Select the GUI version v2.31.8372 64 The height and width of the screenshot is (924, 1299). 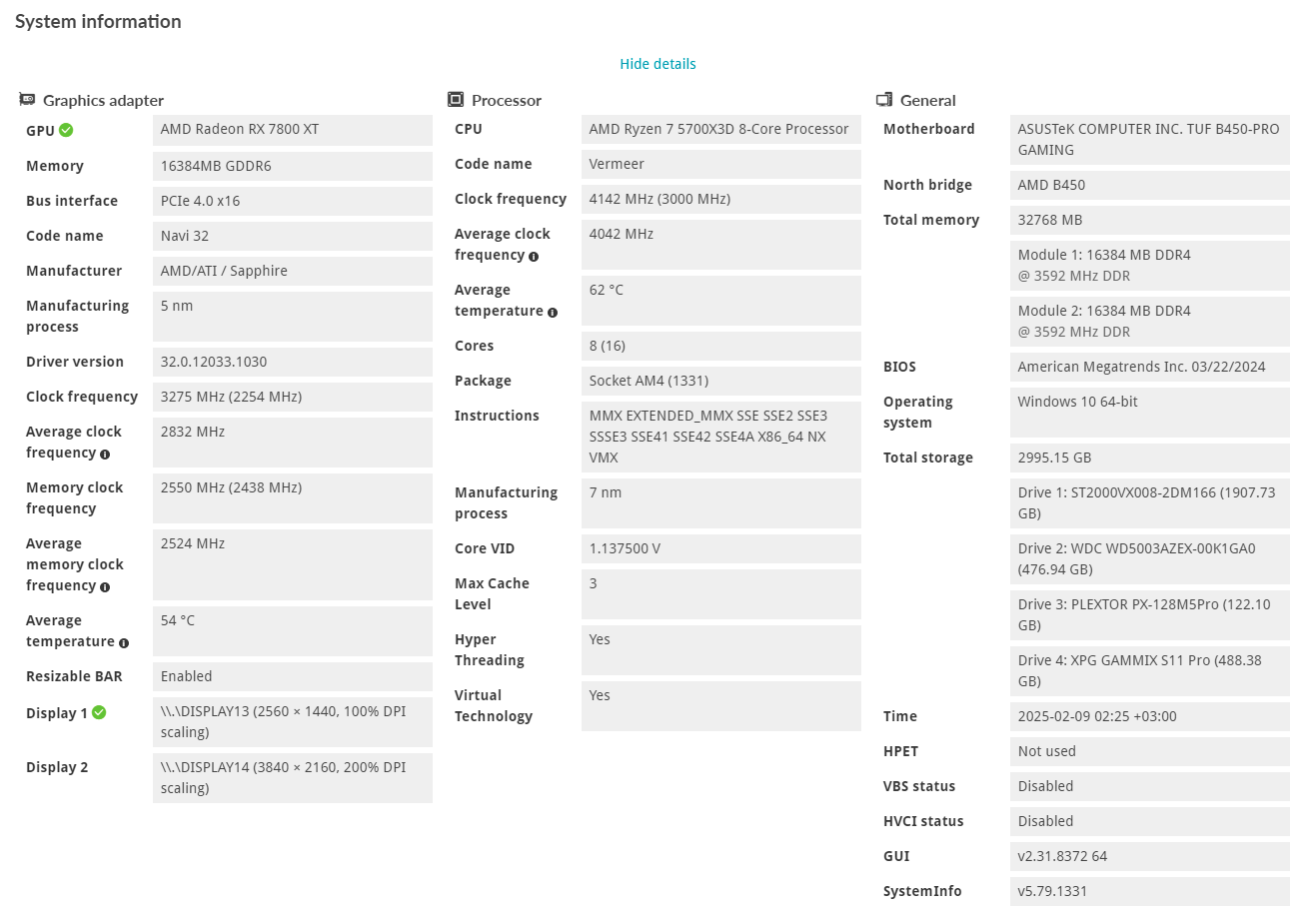[1150, 856]
